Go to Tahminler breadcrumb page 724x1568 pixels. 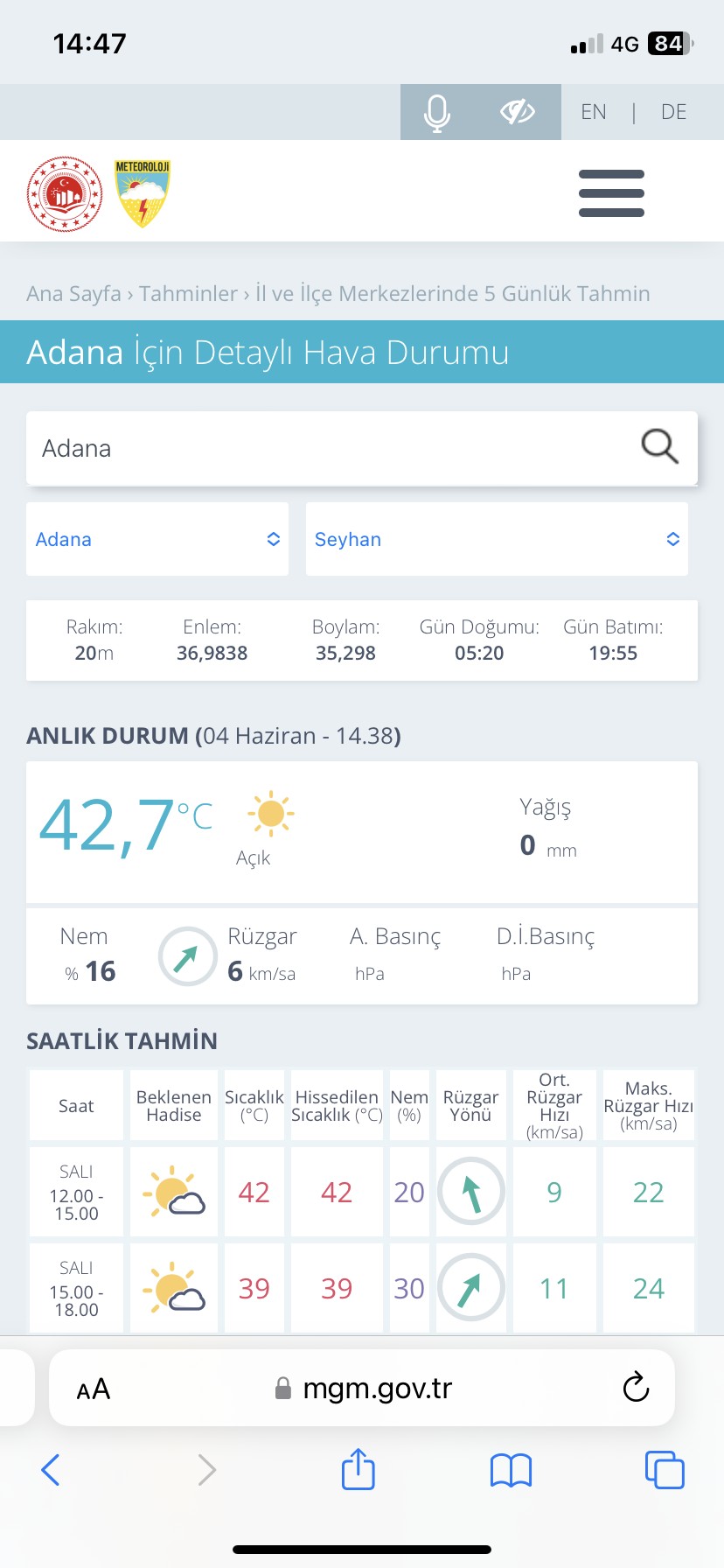(x=188, y=294)
